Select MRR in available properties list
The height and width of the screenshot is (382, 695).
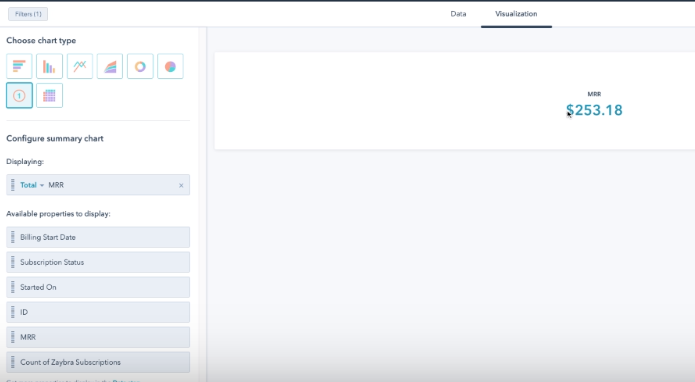pos(98,337)
